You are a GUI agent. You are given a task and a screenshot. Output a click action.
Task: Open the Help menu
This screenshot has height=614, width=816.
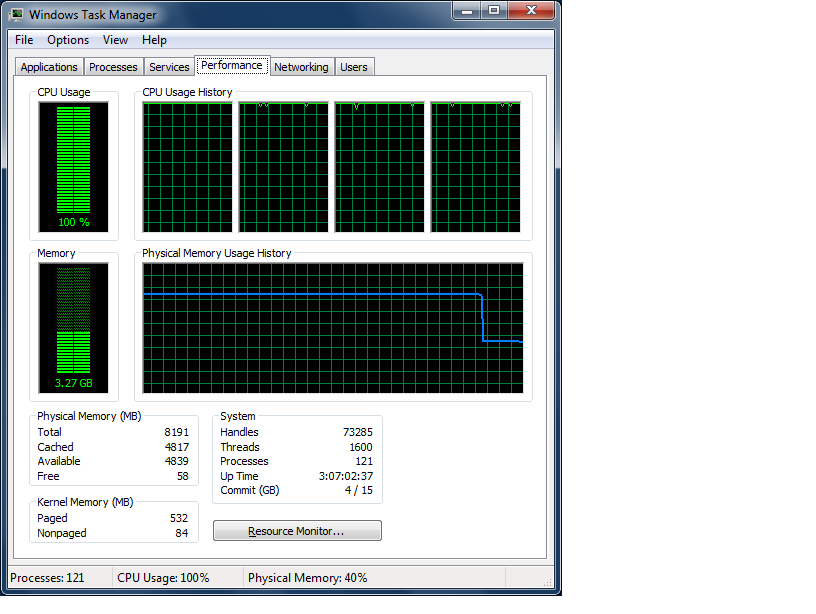tap(154, 40)
